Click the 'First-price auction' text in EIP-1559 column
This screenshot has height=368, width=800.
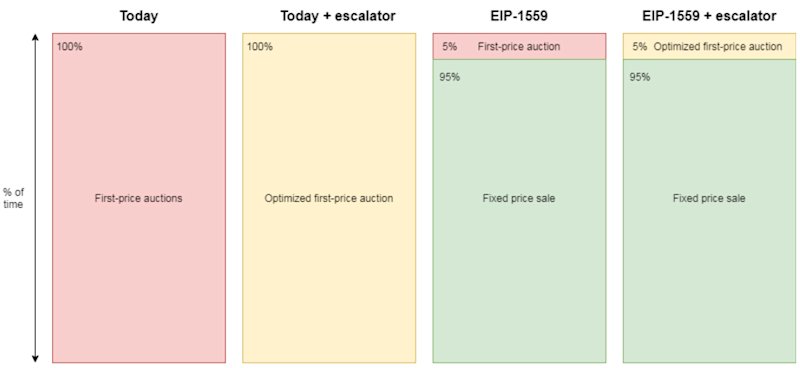coord(519,47)
